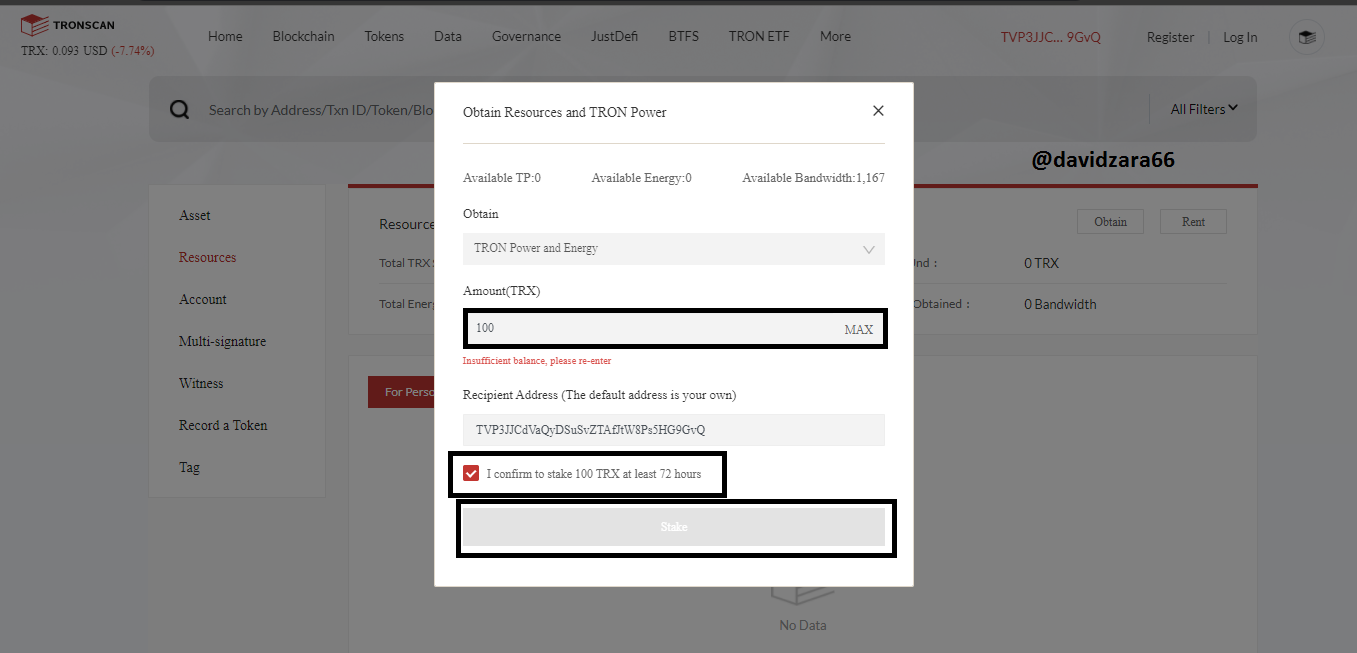Open the Blockchain menu
Image resolution: width=1357 pixels, height=653 pixels.
[303, 36]
